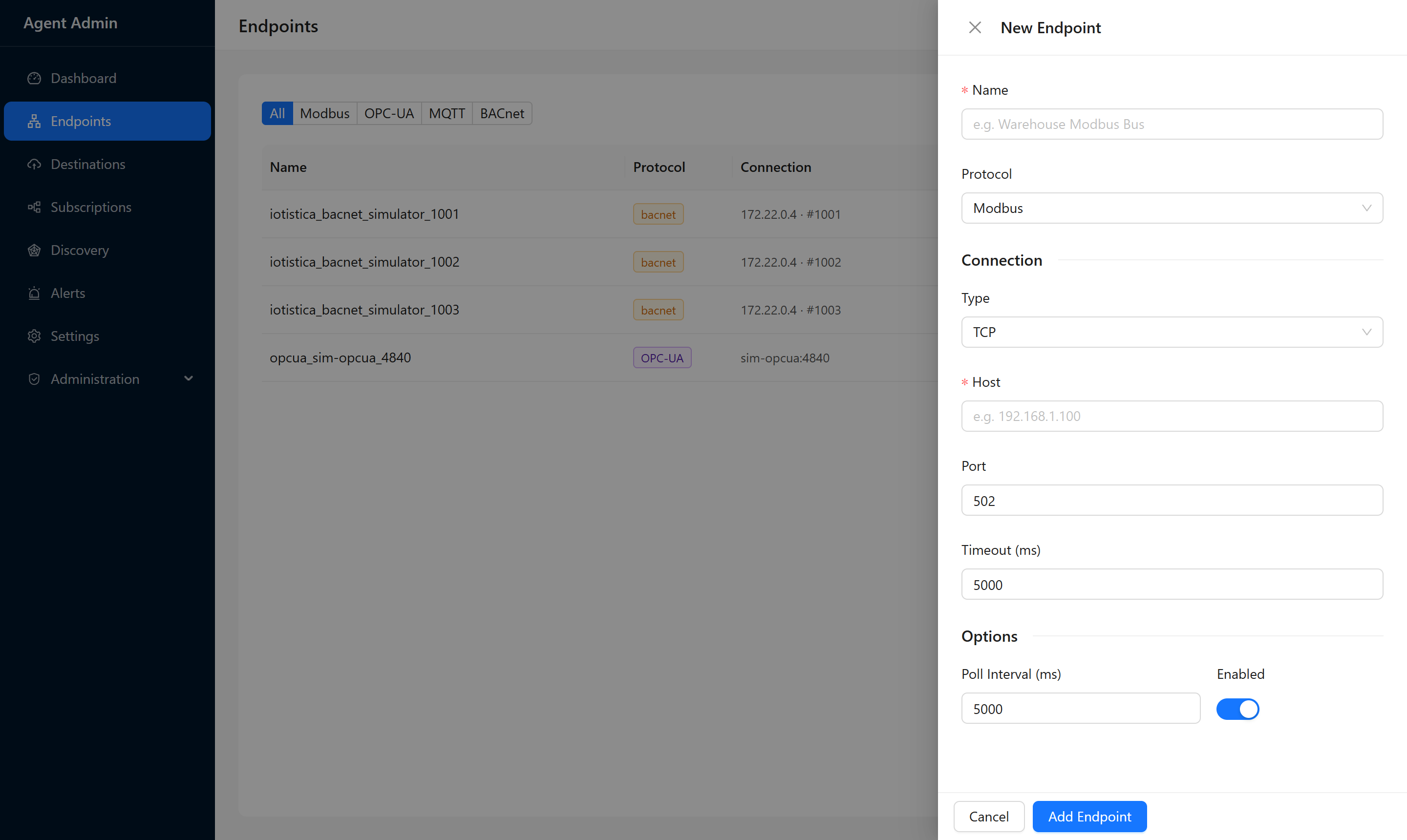
Task: Click the Administration shield icon
Action: 34,379
